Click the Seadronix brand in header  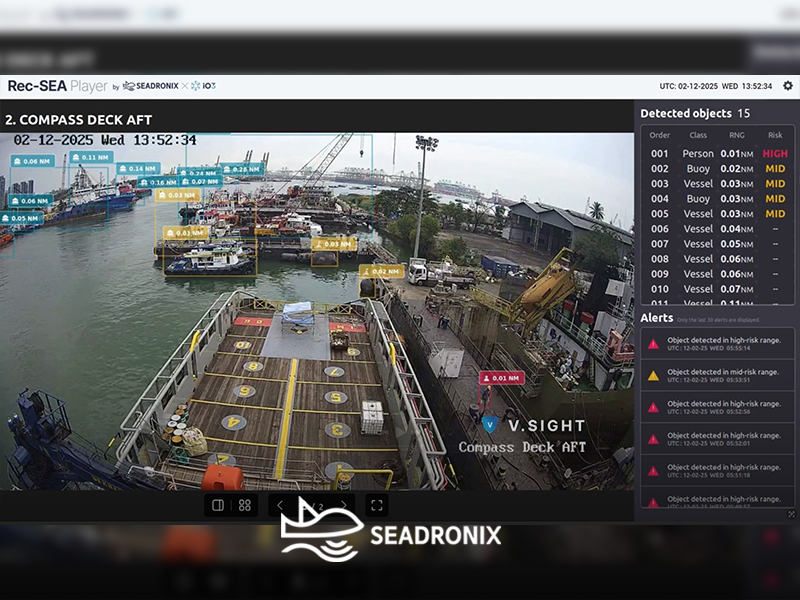(151, 86)
